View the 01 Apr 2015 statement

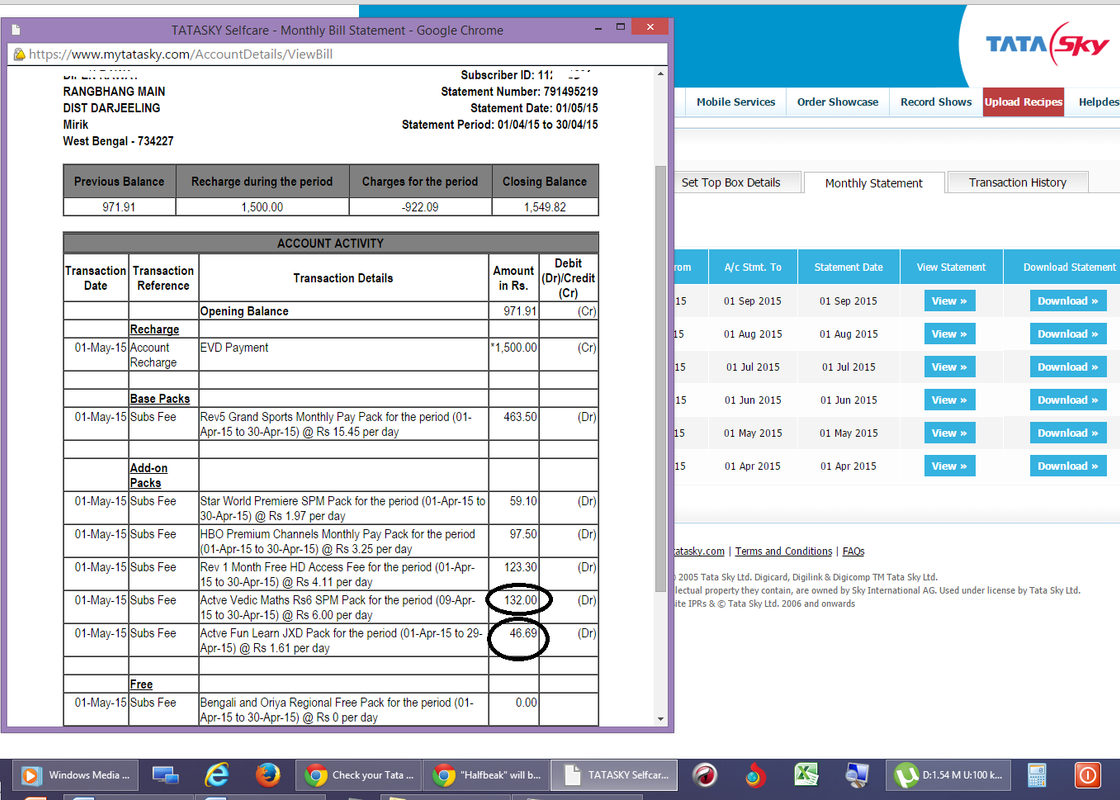pyautogui.click(x=949, y=466)
